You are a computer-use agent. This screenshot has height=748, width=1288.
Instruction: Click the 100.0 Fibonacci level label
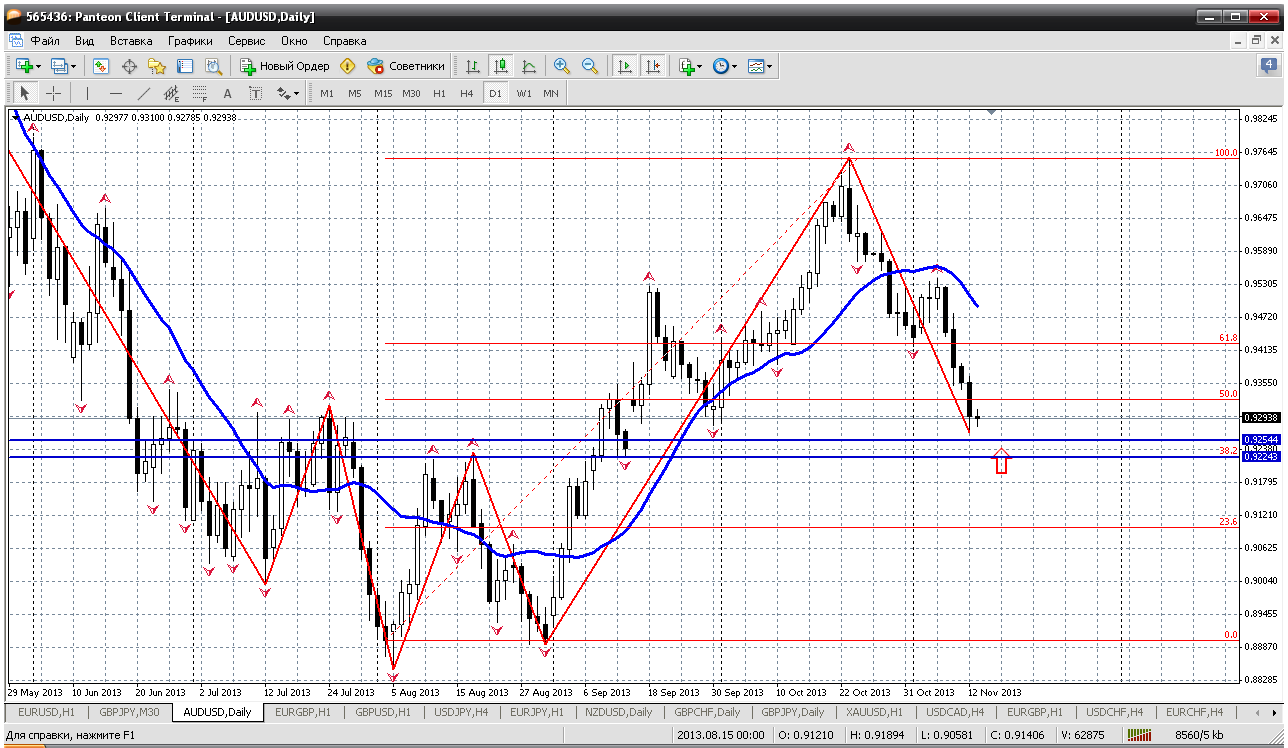coord(1226,153)
